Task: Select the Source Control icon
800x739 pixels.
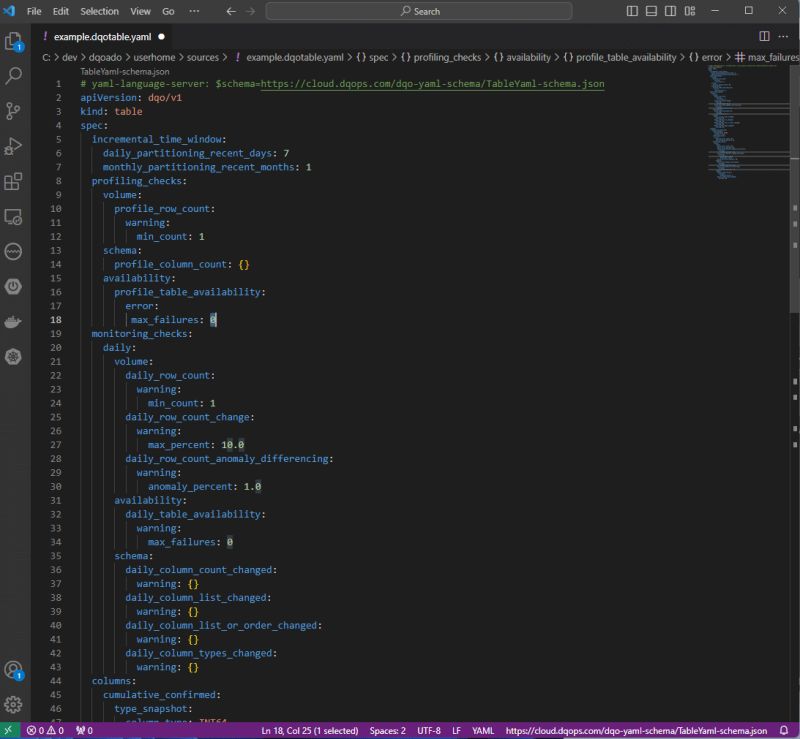Action: pos(13,111)
